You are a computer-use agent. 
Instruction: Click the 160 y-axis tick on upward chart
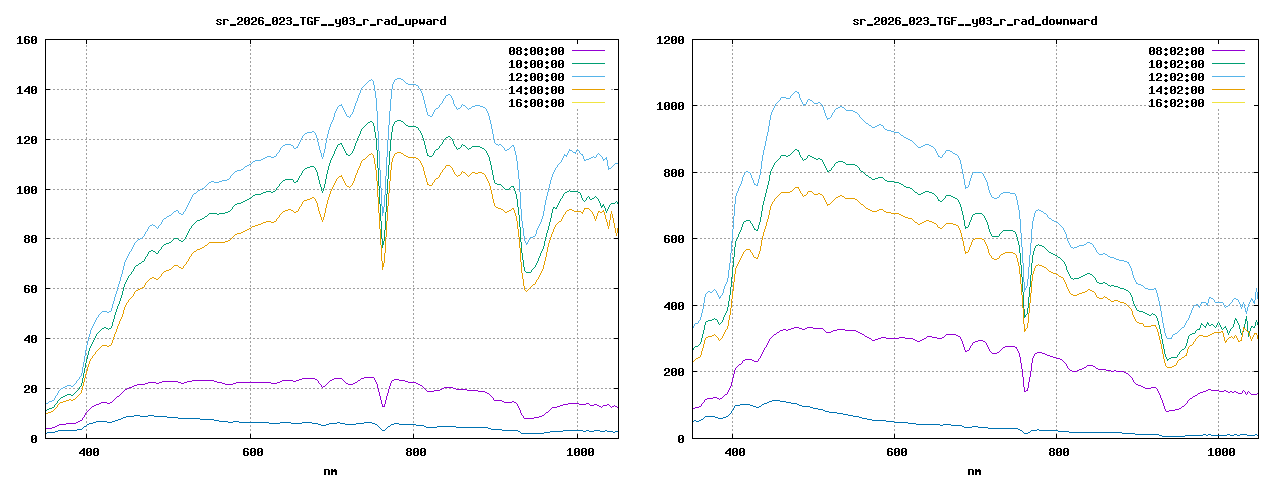tap(27, 40)
